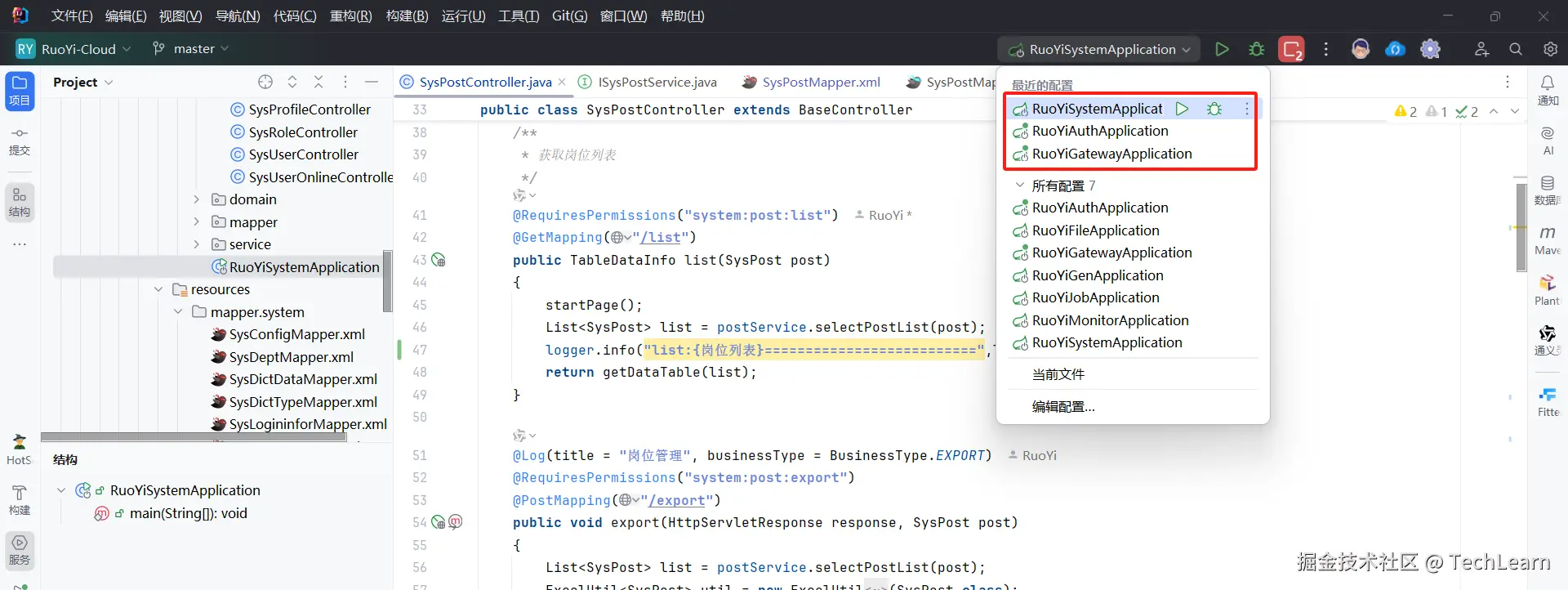
Task: Open Code With Me add-user icon
Action: click(1481, 49)
